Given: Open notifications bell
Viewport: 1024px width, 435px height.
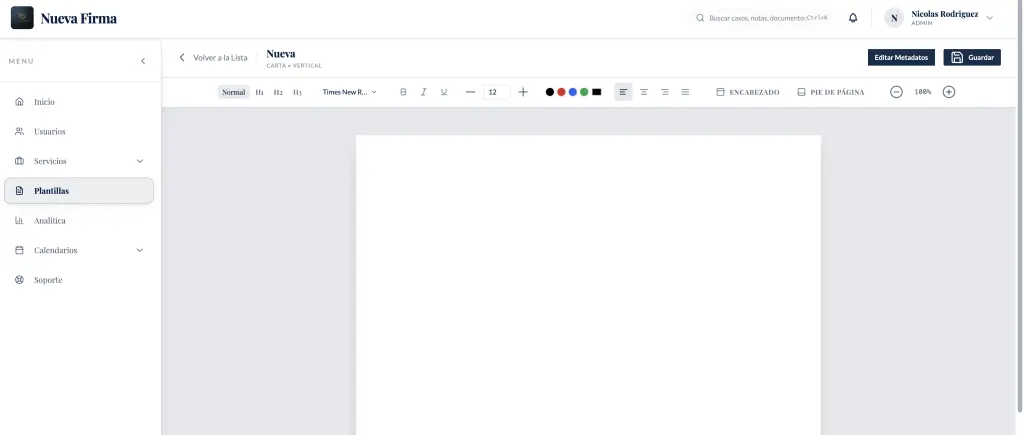Looking at the screenshot, I should coord(853,18).
